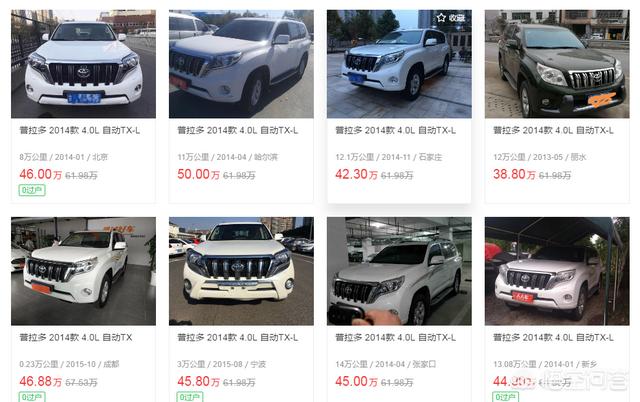Open the Xinxiang Prado photo under canopy

click(557, 271)
